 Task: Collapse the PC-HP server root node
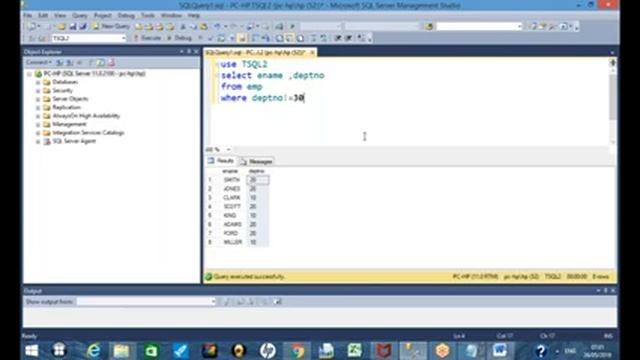coord(29,74)
